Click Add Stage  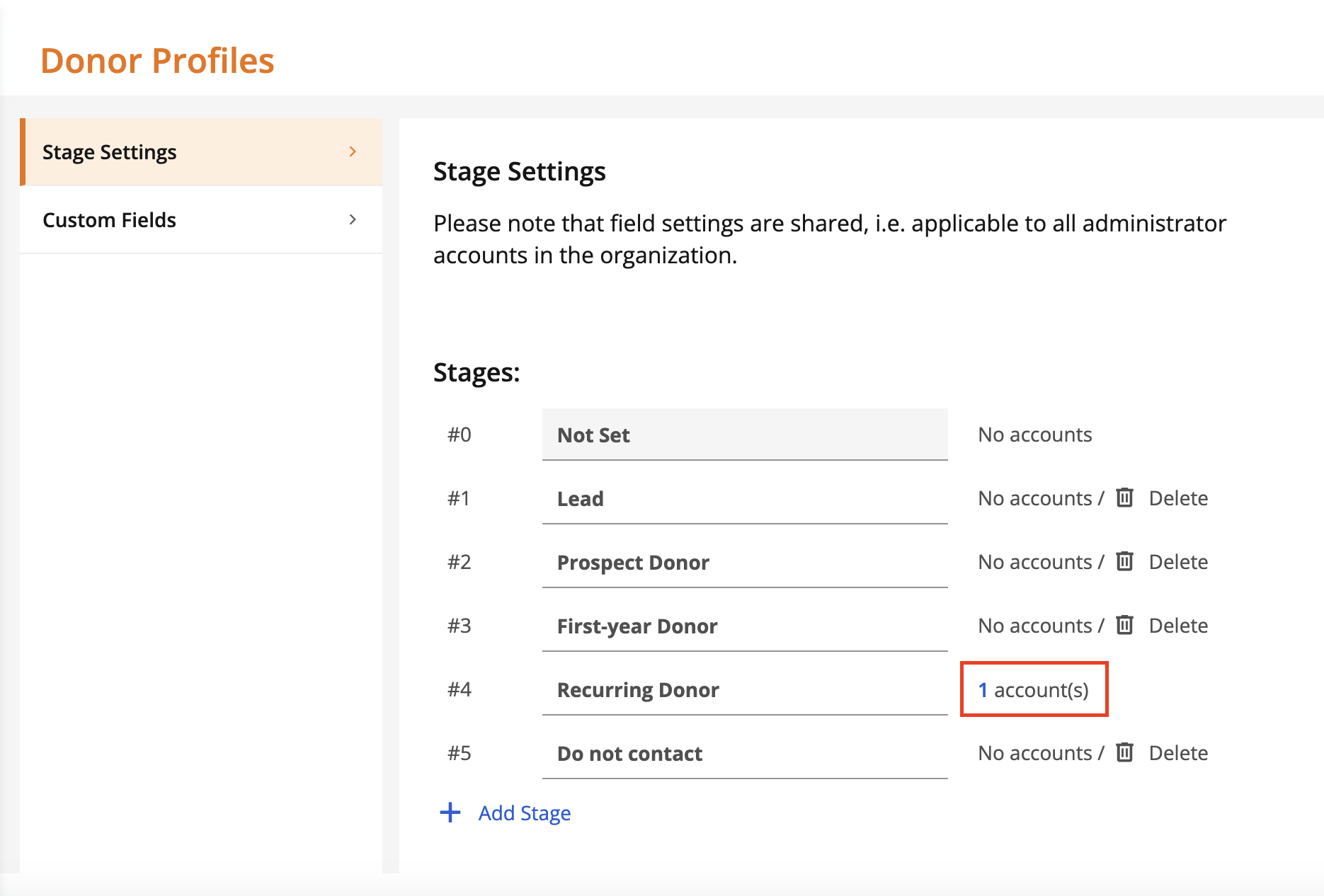coord(524,812)
